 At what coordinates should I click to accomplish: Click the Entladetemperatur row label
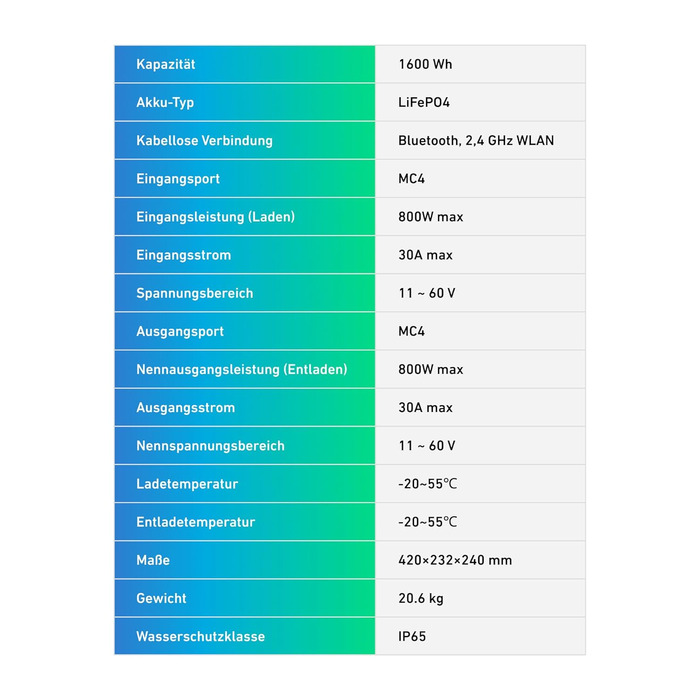[196, 522]
